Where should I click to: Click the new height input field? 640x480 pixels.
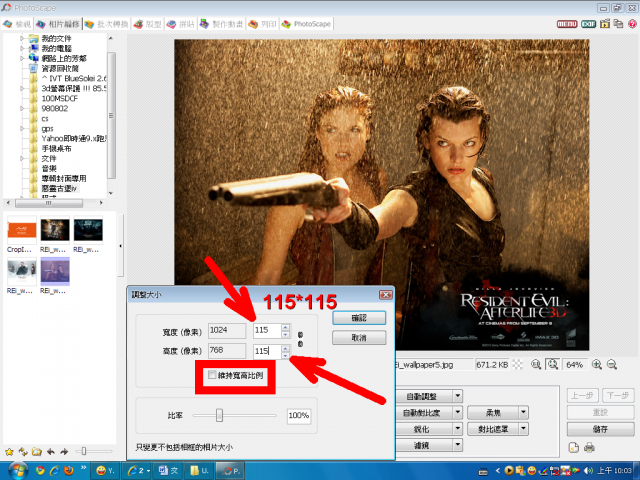pyautogui.click(x=267, y=351)
